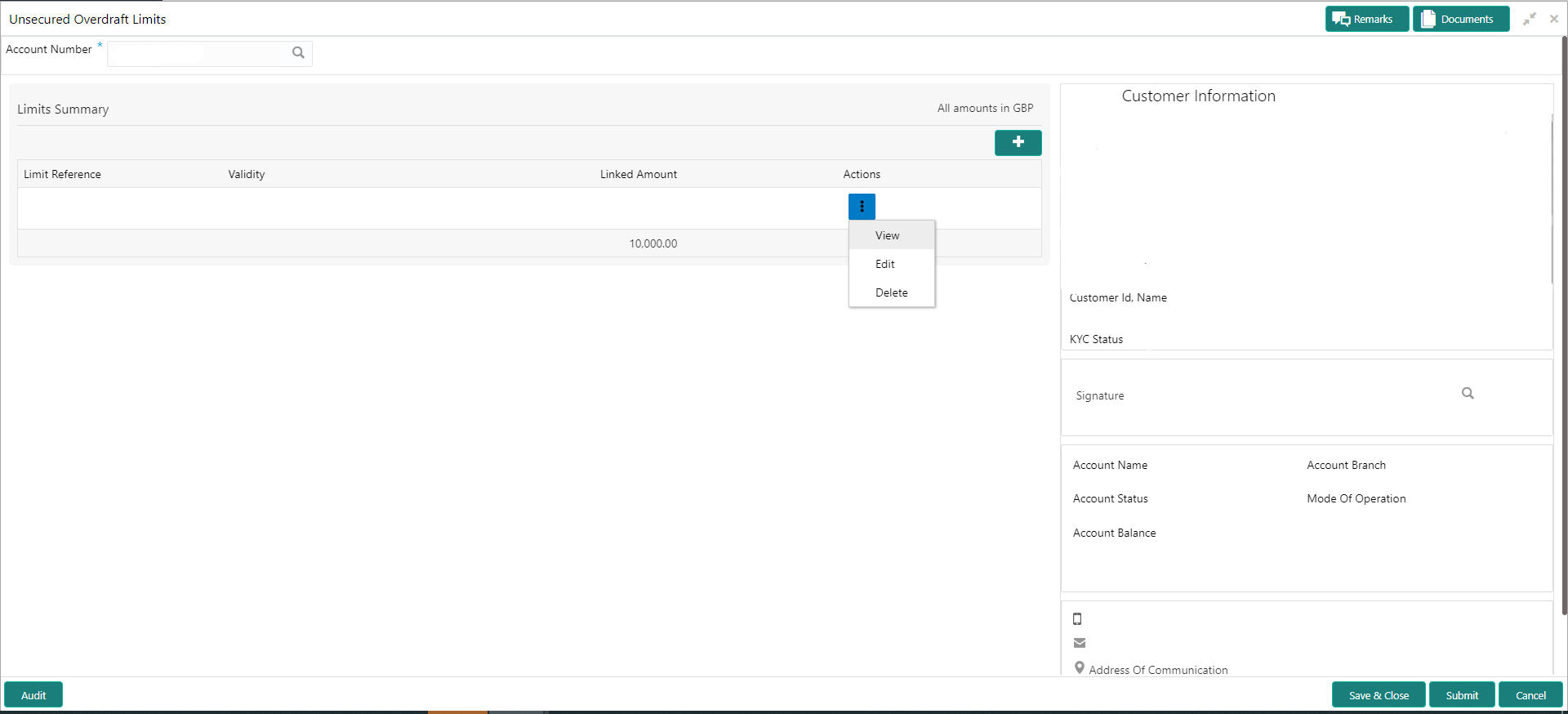The image size is (1568, 714).
Task: Click the main page vertical scrollbar
Action: tap(1564, 325)
